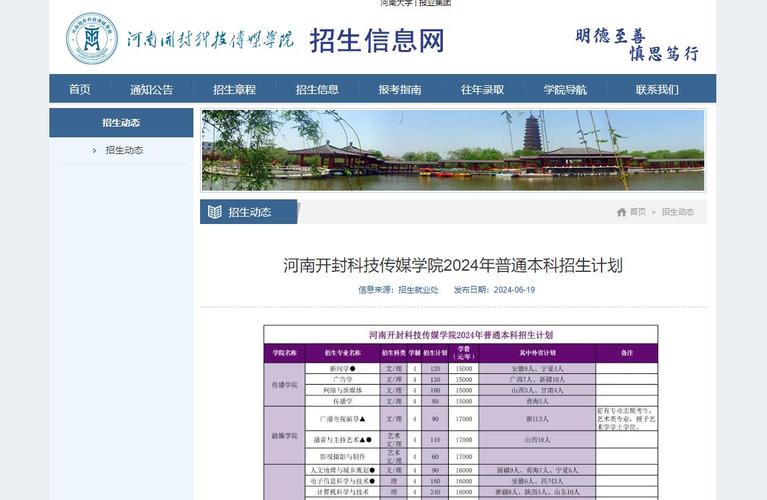Click the remarks note in 广播电视编导 row
This screenshot has width=767, height=500.
[627, 419]
